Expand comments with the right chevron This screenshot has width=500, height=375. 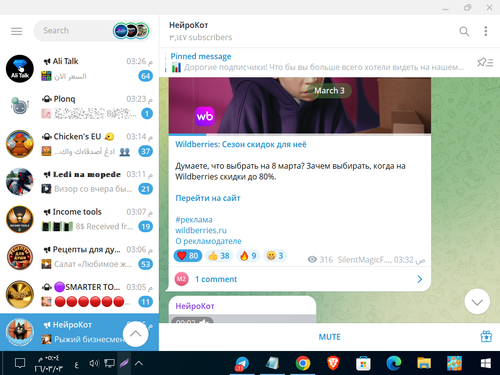[x=420, y=279]
